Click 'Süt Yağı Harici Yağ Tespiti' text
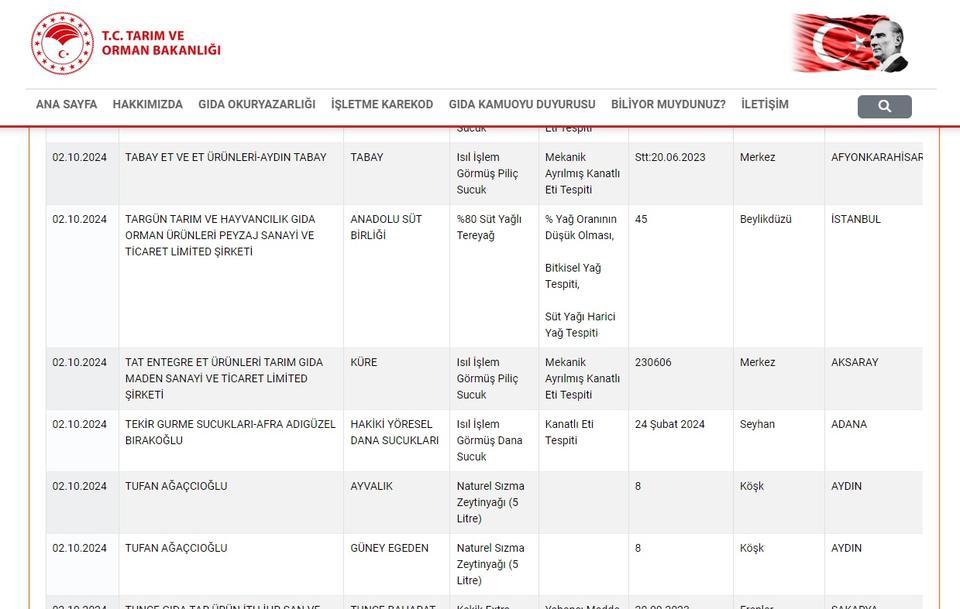Viewport: 960px width, 609px height. coord(580,324)
